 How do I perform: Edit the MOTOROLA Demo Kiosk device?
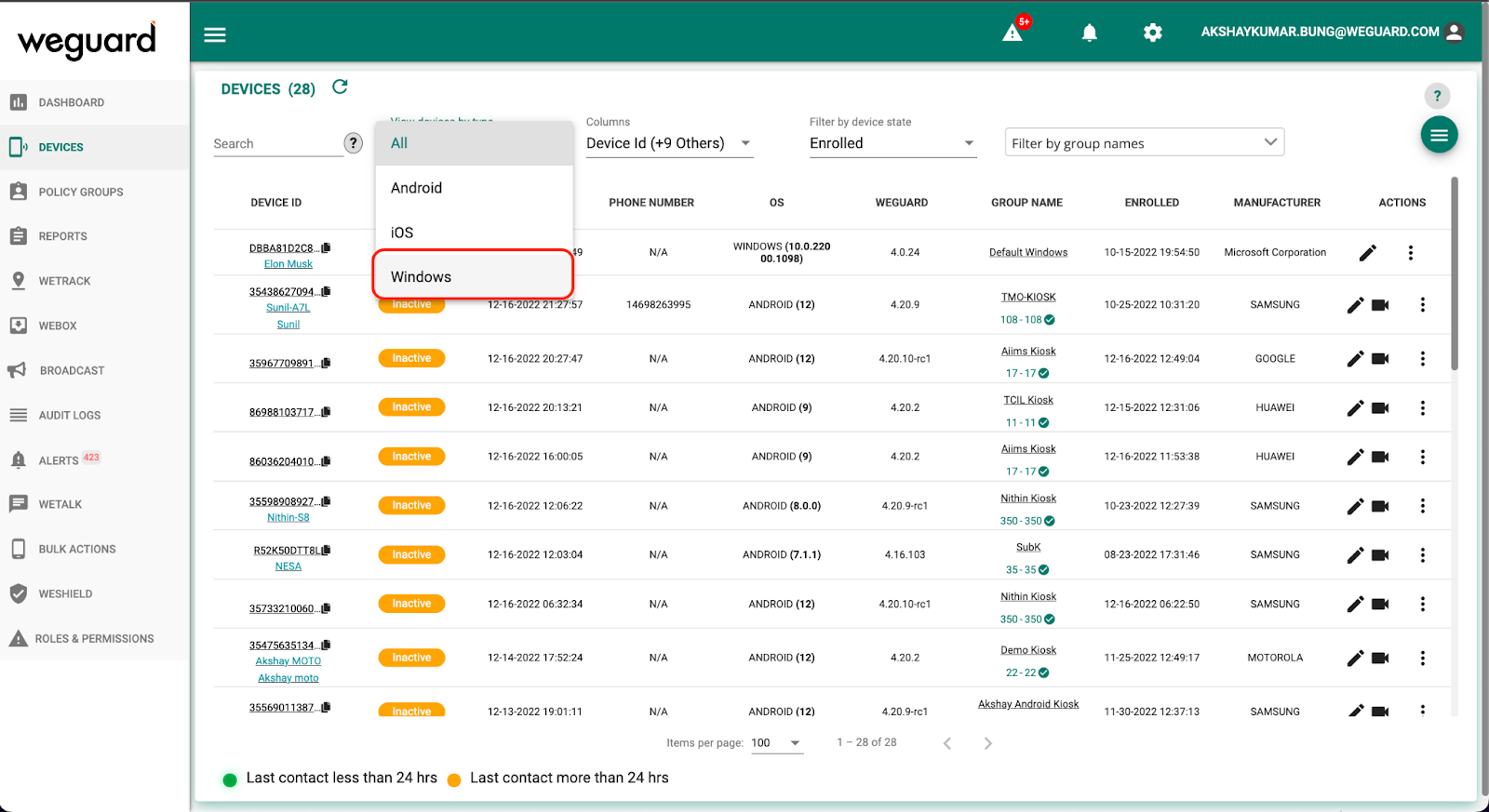tap(1356, 659)
